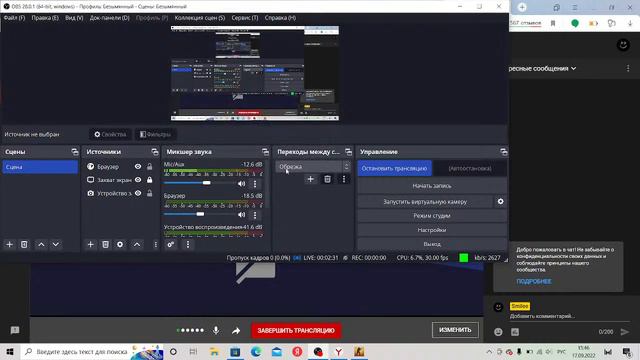Move scene down arrow in Сцены panel
Viewport: 640px width, 360px height.
point(56,244)
